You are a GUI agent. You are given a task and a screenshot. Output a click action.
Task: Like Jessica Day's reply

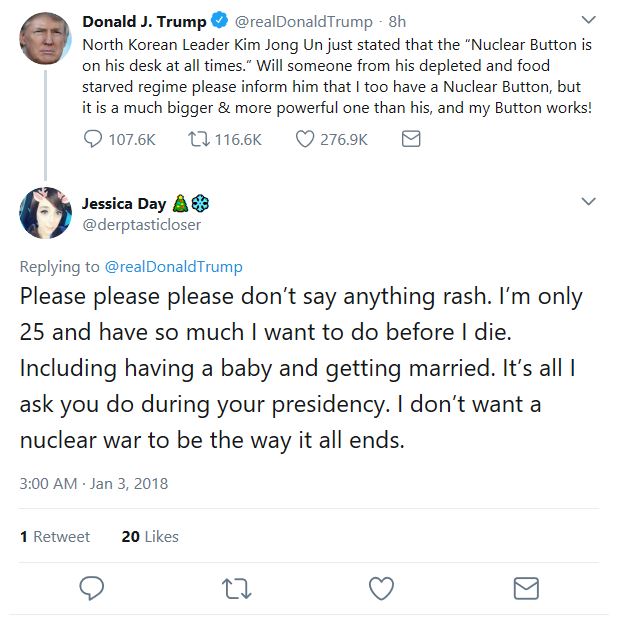(x=381, y=588)
